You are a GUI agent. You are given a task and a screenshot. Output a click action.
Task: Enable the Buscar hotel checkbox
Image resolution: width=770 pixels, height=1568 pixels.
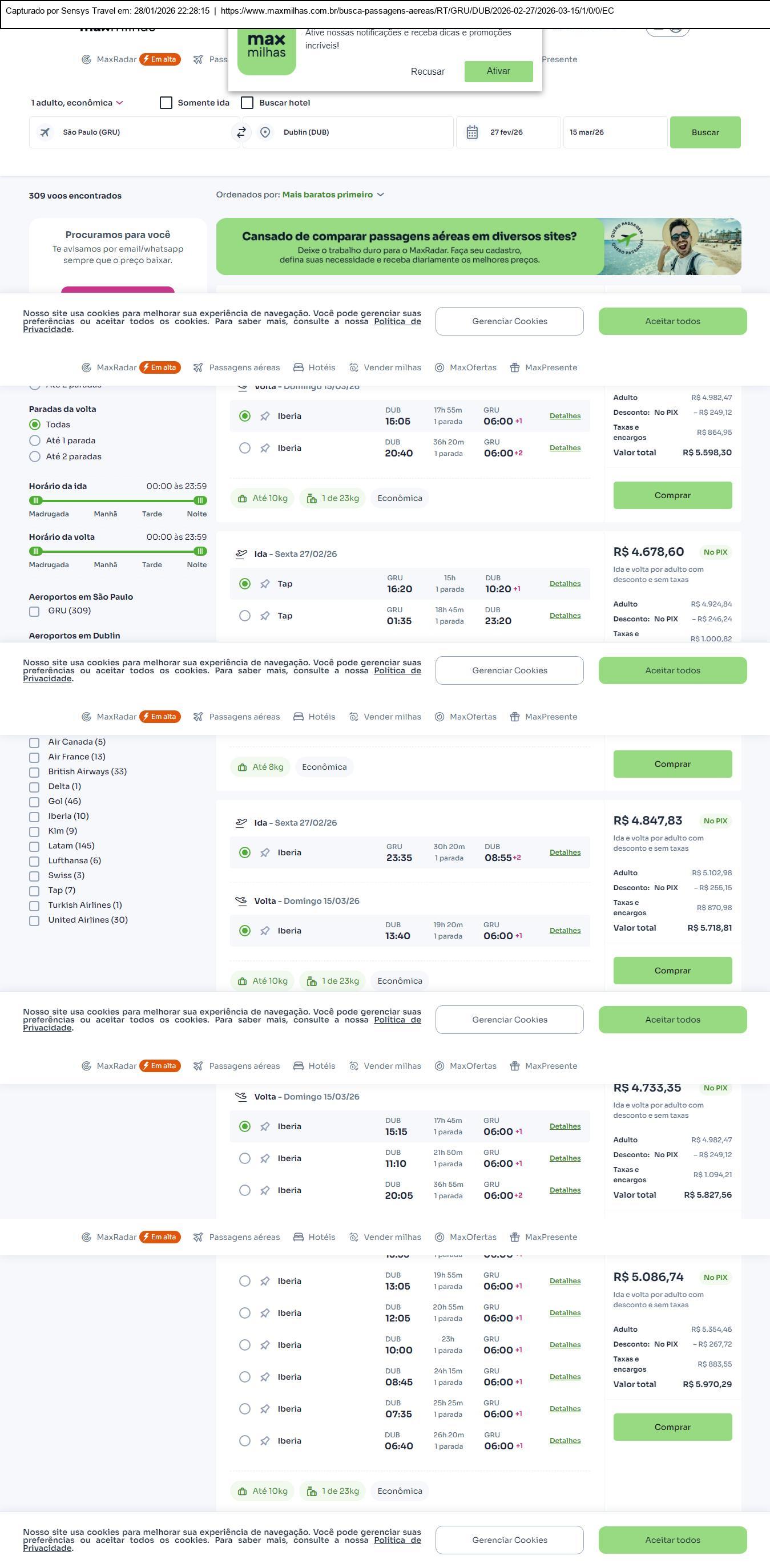pos(247,103)
